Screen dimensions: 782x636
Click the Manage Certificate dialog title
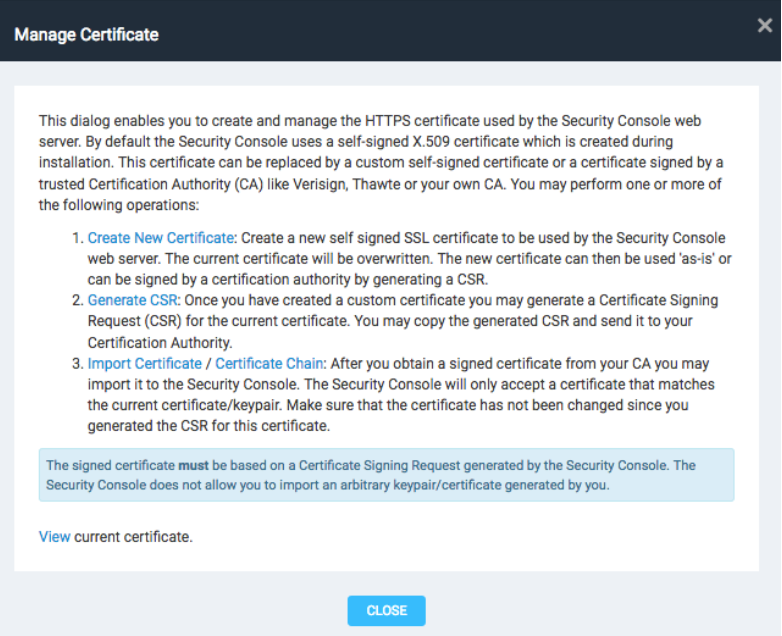pyautogui.click(x=86, y=35)
